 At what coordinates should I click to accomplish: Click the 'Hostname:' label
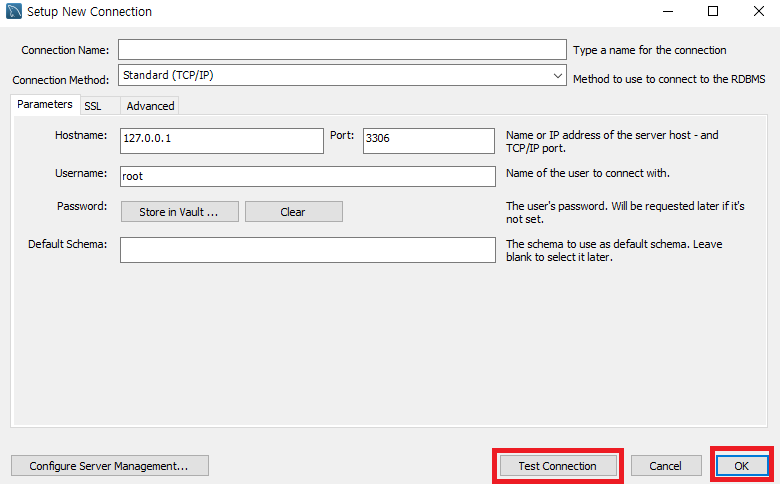pyautogui.click(x=81, y=135)
